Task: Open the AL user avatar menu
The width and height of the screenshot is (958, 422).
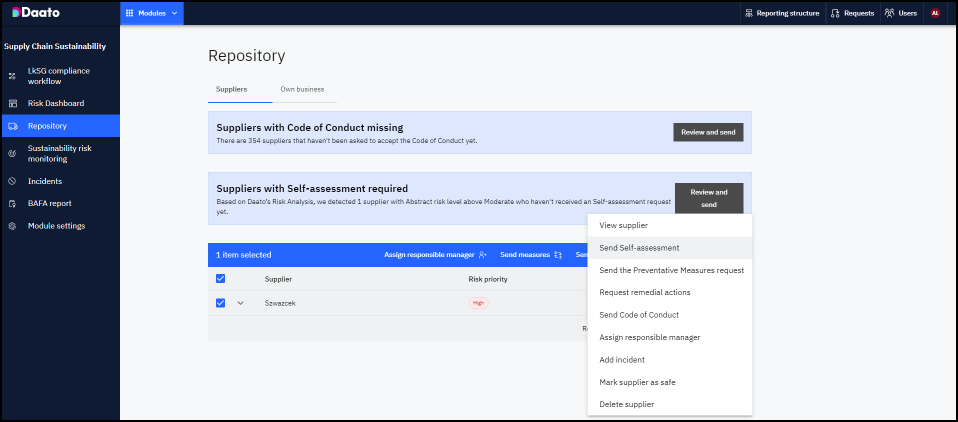Action: tap(935, 13)
